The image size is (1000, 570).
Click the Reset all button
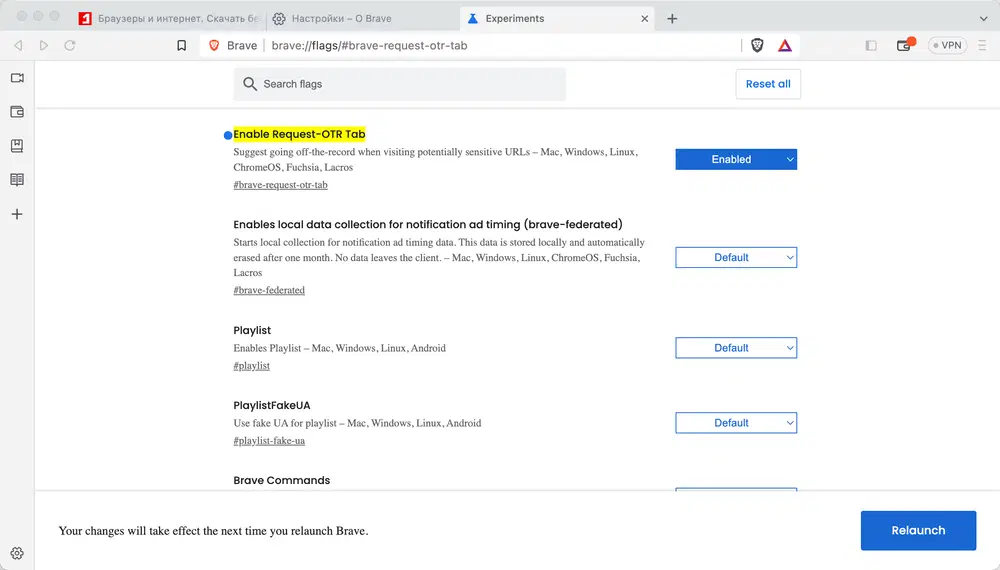(768, 84)
